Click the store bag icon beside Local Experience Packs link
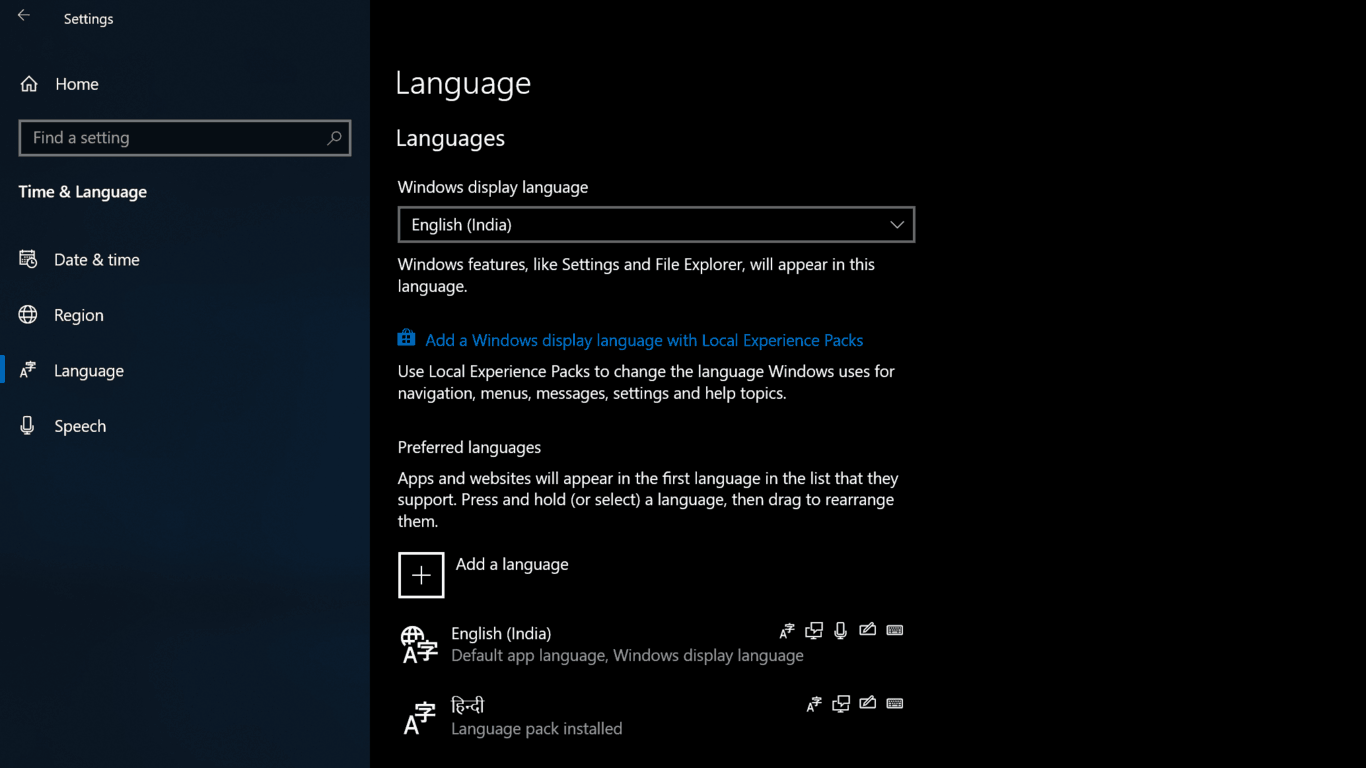1366x768 pixels. pos(406,338)
